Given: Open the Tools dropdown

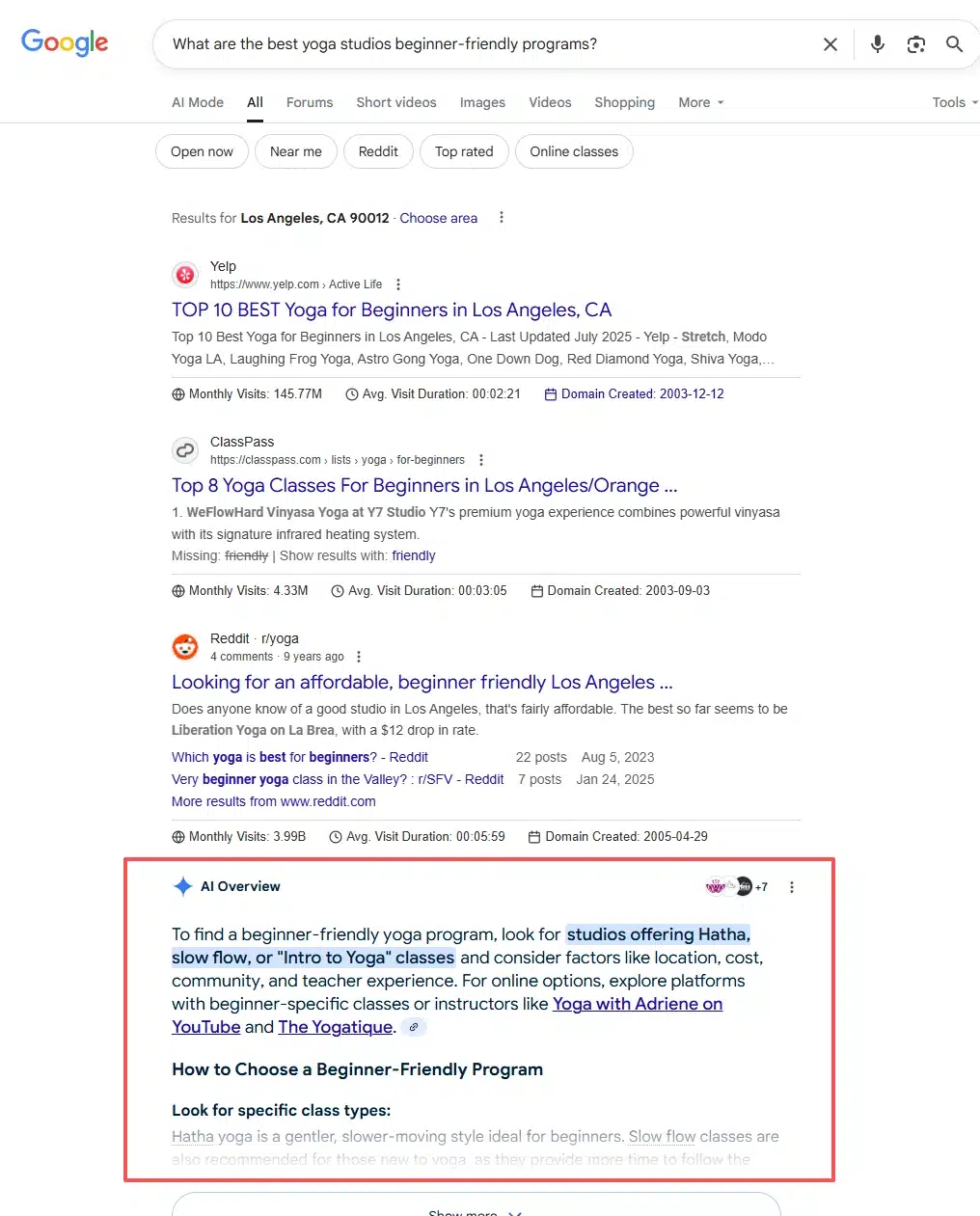Looking at the screenshot, I should pos(955,102).
